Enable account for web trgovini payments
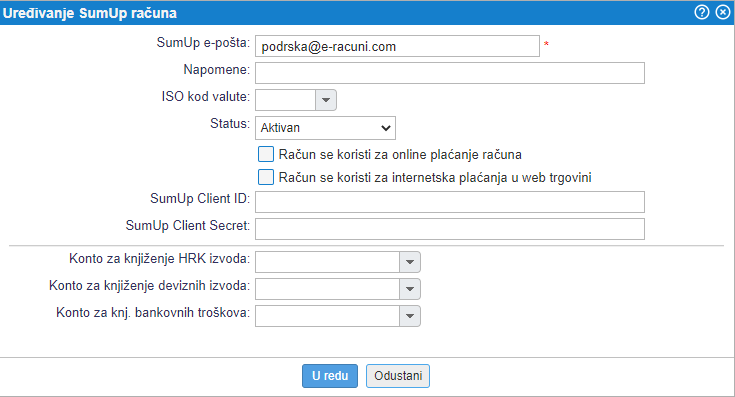Viewport: 735px width, 397px height. click(266, 177)
